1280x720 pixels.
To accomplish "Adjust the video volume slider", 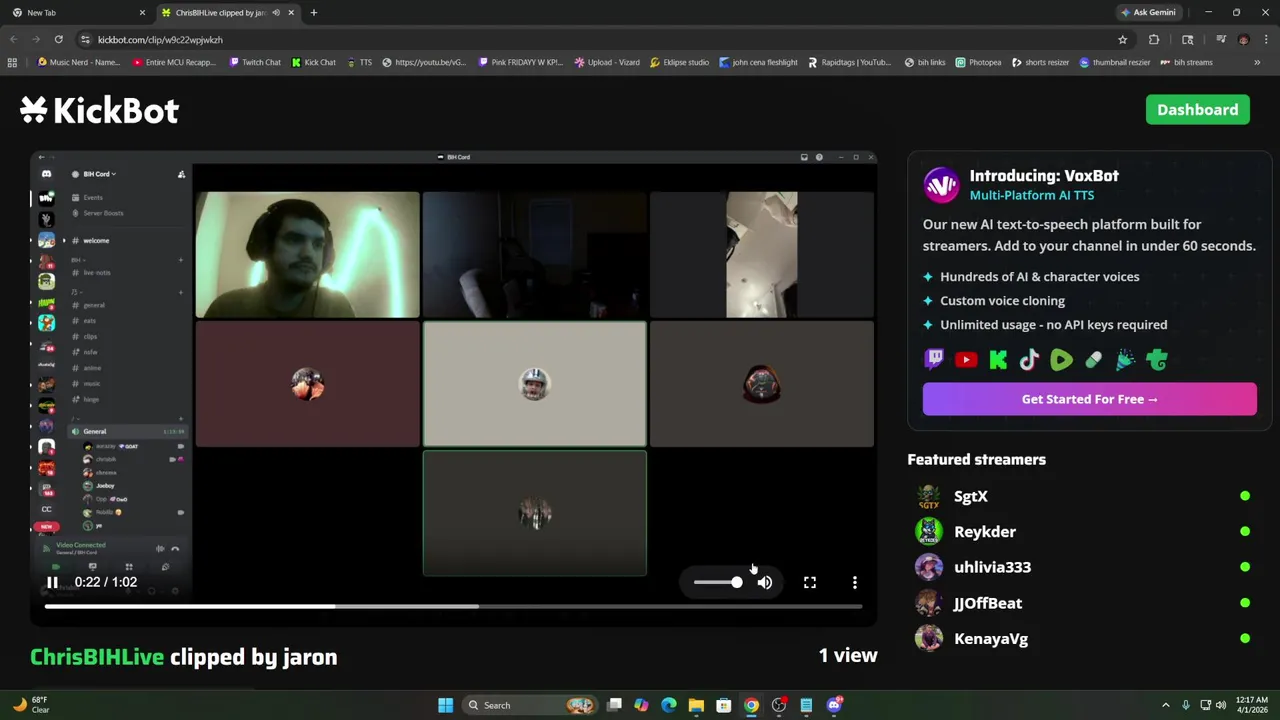I will [x=718, y=582].
